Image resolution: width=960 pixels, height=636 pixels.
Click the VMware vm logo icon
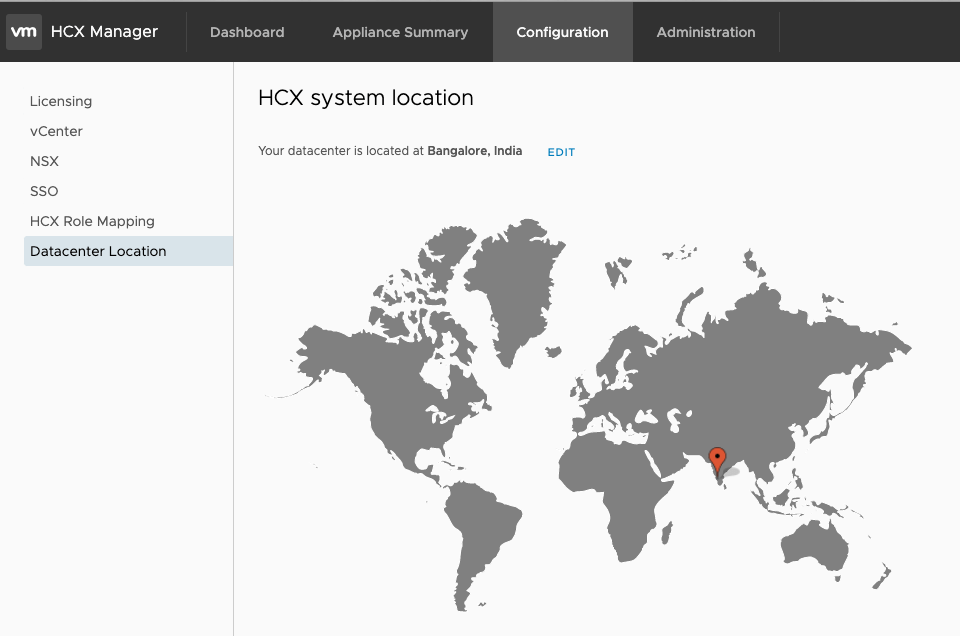pyautogui.click(x=24, y=32)
